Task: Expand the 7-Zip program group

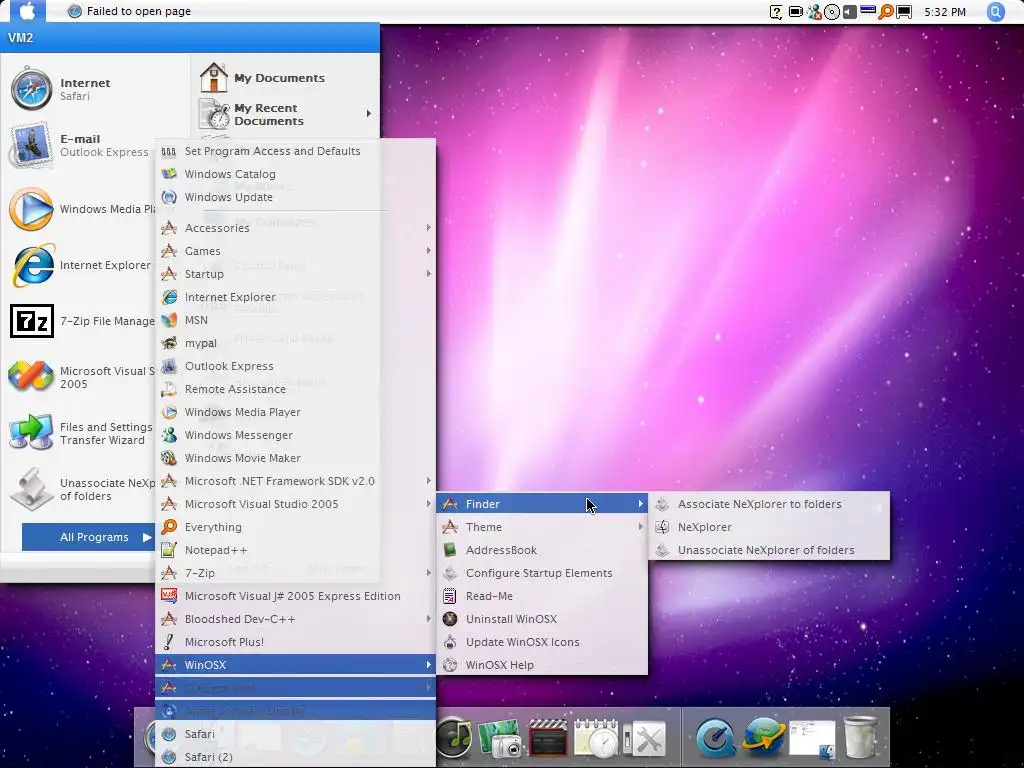Action: 296,573
